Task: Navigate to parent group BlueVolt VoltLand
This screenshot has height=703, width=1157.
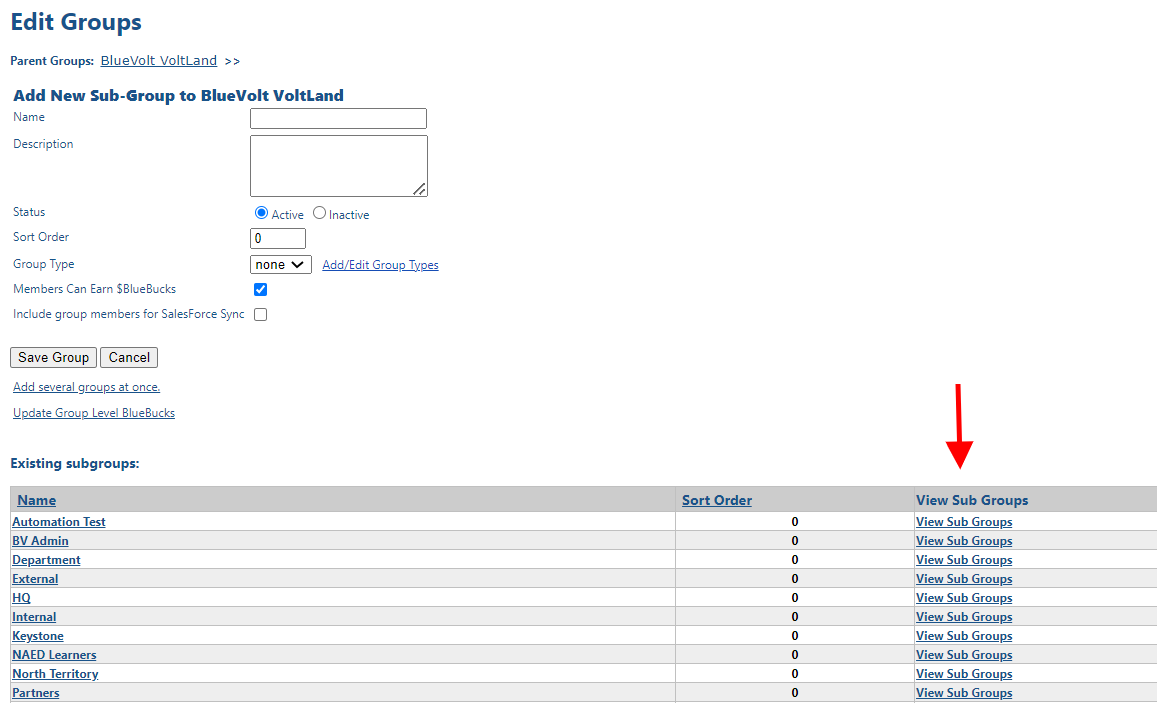Action: [x=158, y=60]
